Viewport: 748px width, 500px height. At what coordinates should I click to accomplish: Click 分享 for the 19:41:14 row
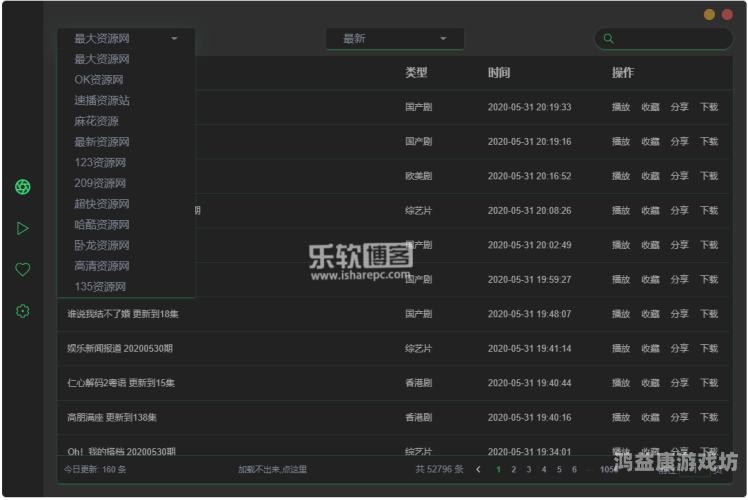[x=679, y=348]
